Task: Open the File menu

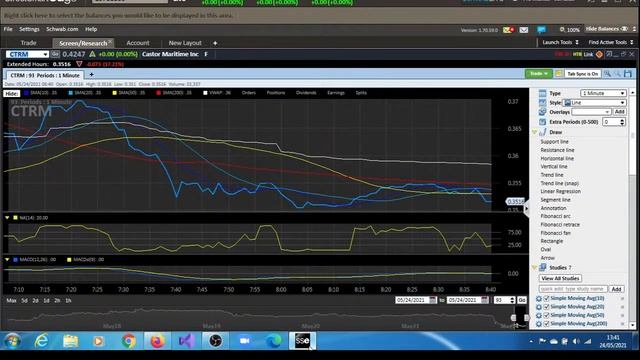Action: pos(8,29)
